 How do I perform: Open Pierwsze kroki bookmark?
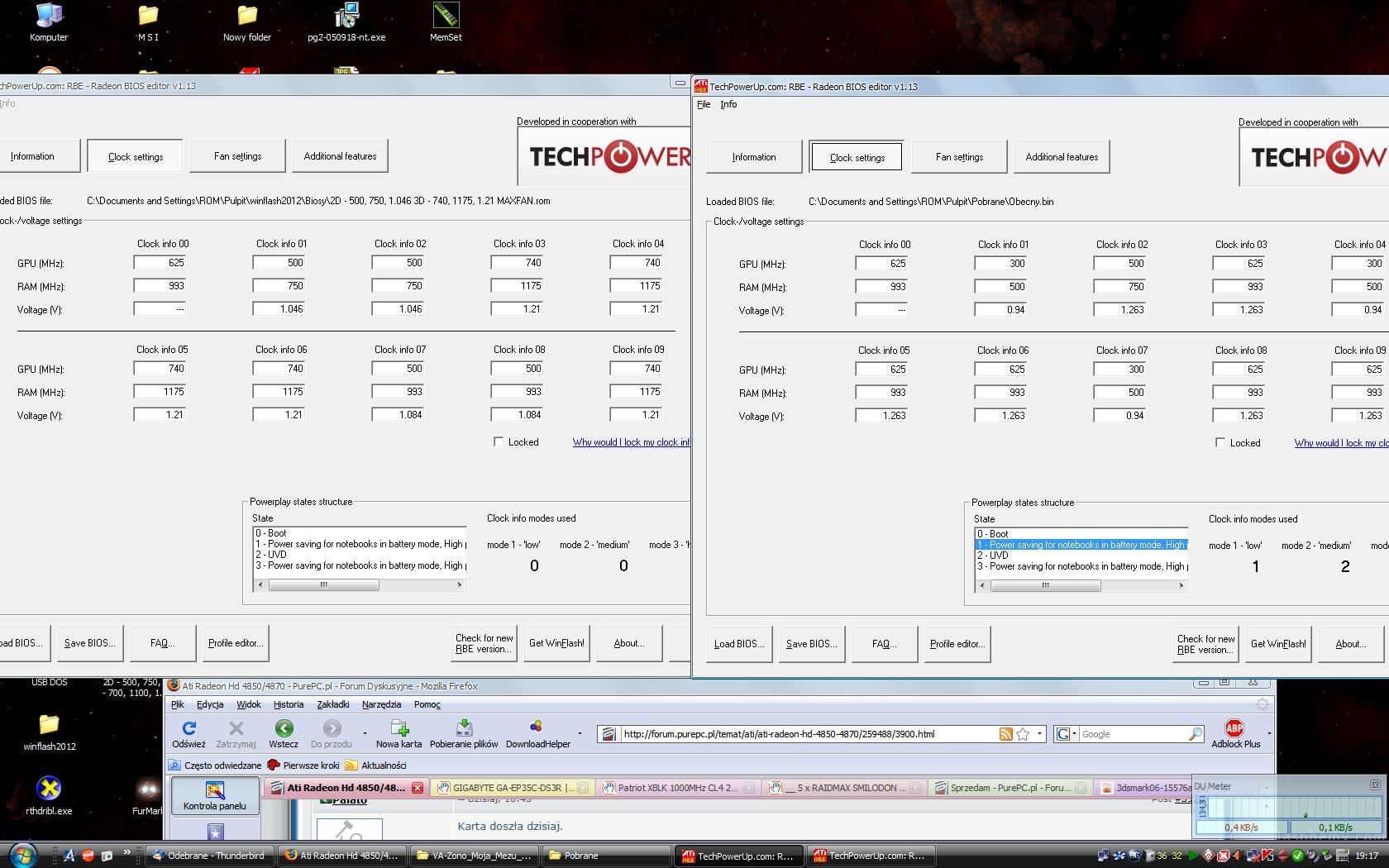[x=303, y=765]
